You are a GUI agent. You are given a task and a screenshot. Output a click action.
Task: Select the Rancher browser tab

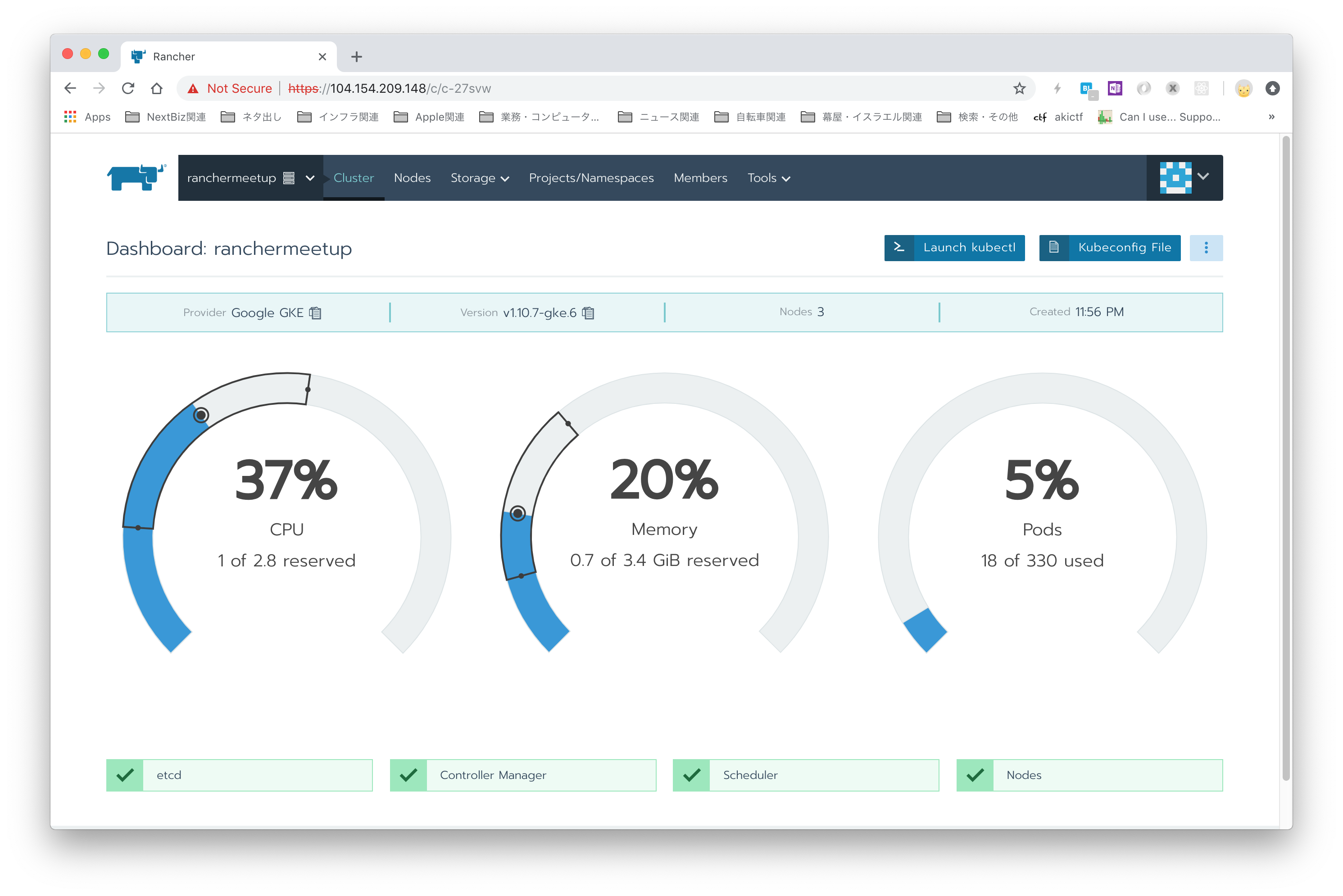coord(229,56)
